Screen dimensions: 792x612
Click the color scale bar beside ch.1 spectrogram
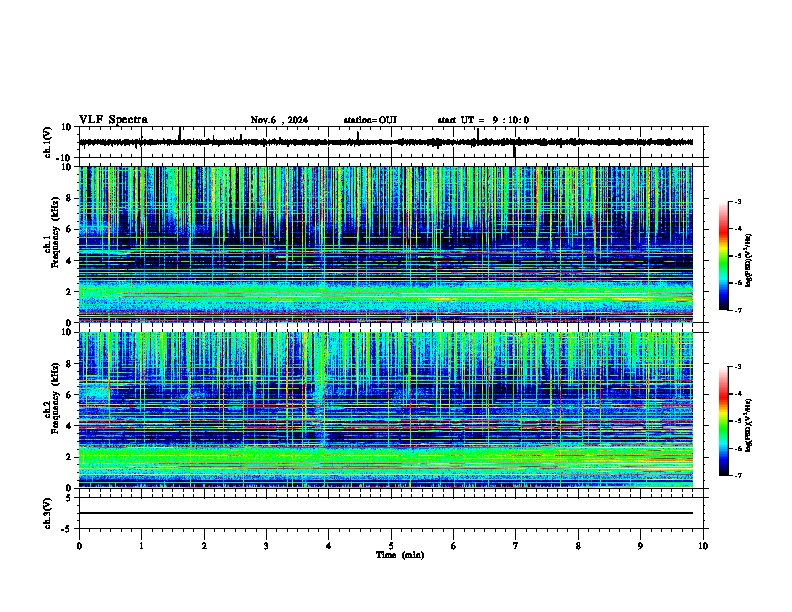(724, 256)
